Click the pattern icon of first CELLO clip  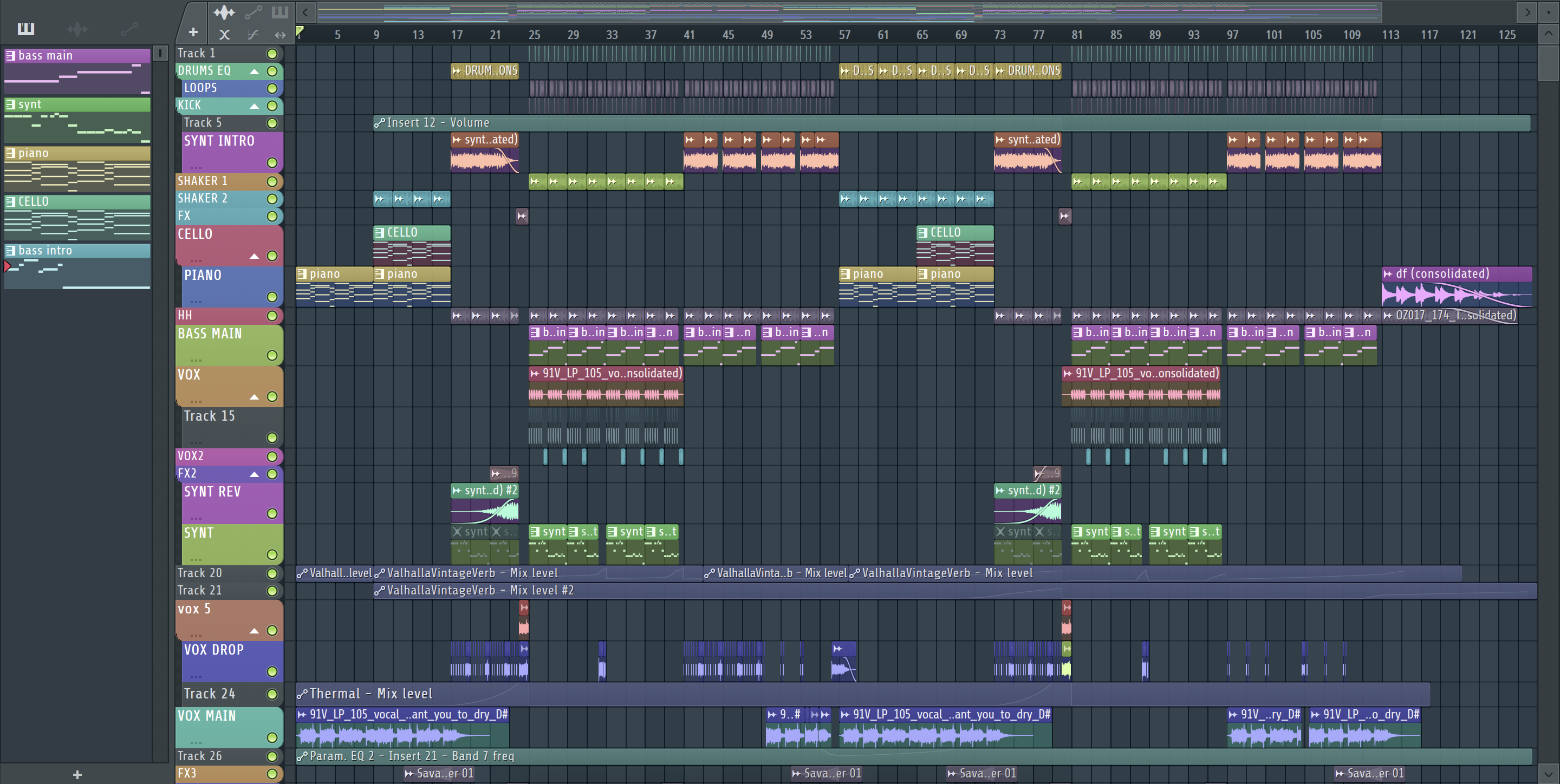click(380, 232)
